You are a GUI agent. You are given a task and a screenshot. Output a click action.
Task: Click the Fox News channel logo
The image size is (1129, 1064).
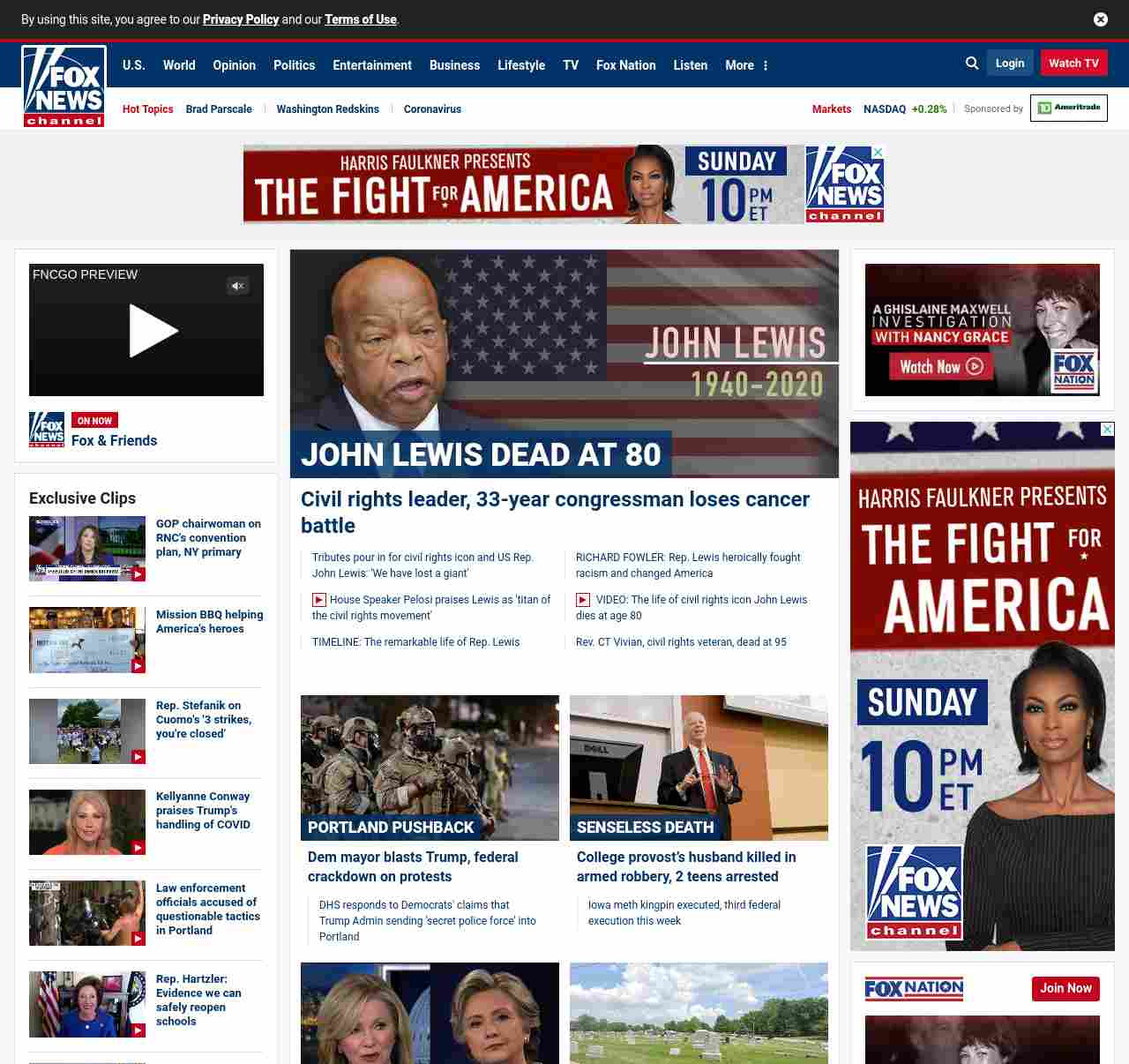point(64,86)
